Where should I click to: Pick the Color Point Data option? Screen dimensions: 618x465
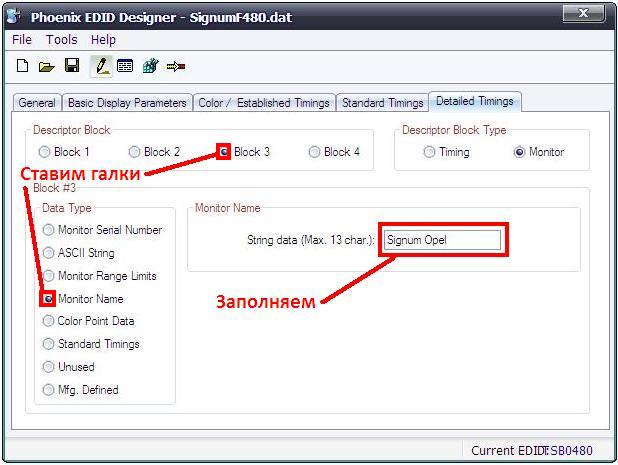click(x=49, y=321)
